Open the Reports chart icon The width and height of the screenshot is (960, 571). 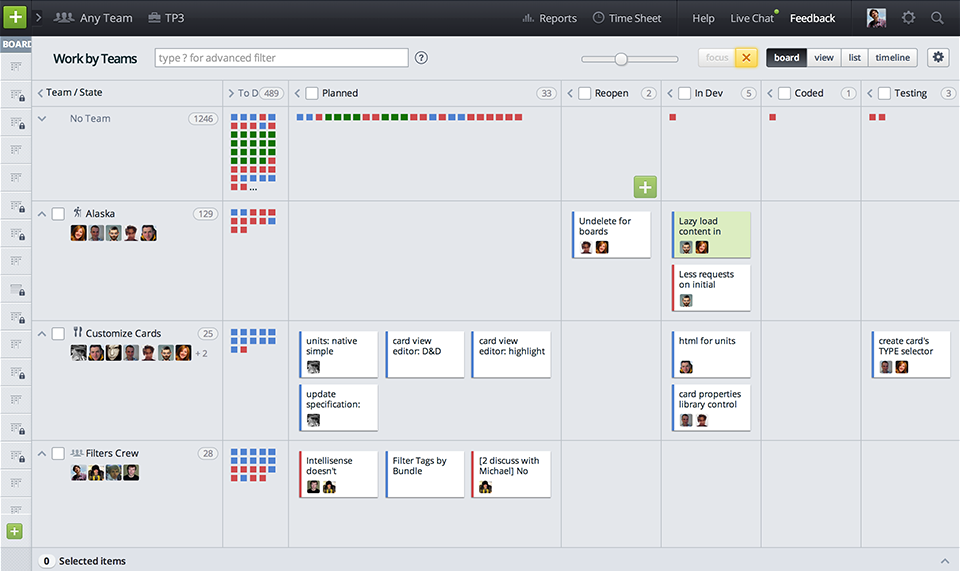click(528, 18)
